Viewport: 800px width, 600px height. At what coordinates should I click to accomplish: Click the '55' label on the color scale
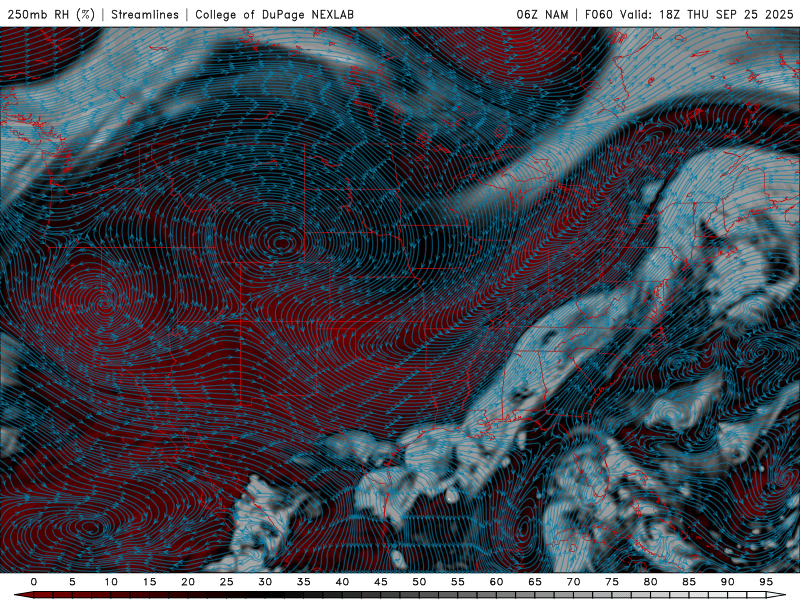pos(457,582)
